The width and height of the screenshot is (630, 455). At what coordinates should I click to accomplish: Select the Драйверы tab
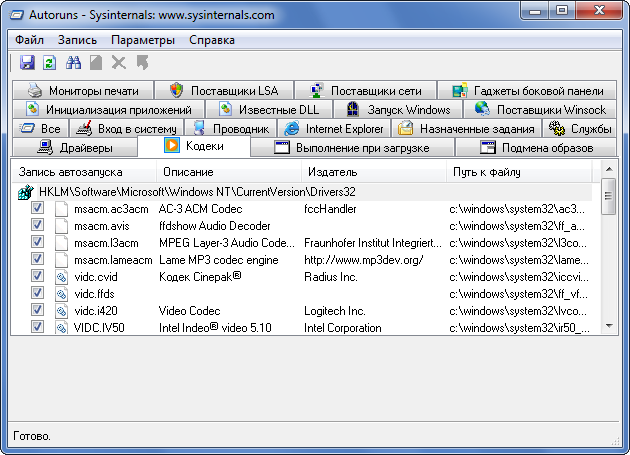pyautogui.click(x=75, y=148)
